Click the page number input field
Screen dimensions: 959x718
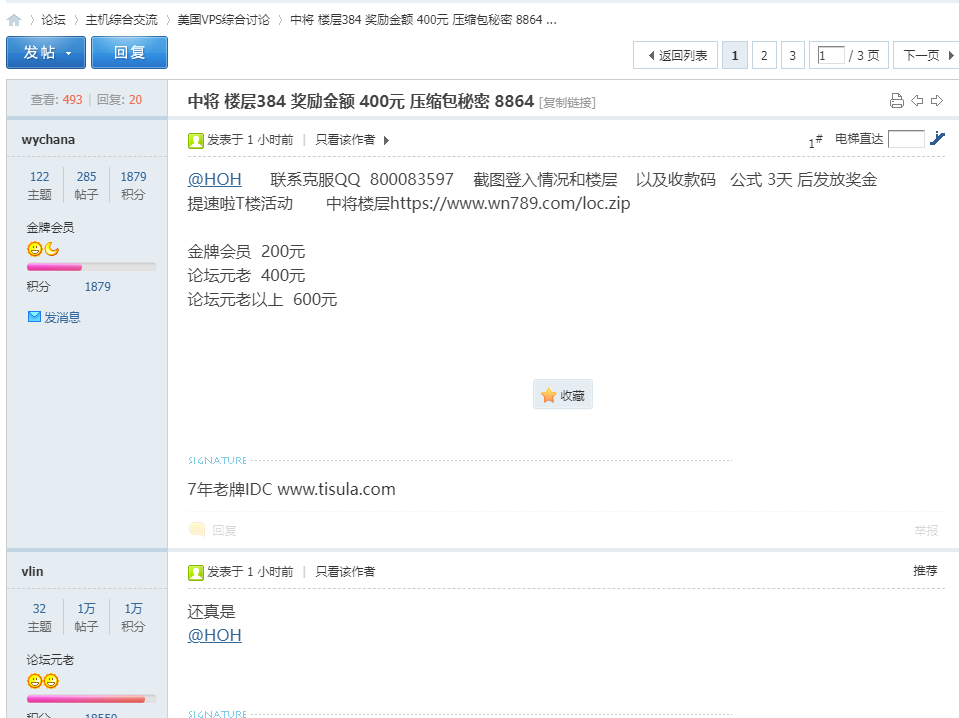point(830,56)
